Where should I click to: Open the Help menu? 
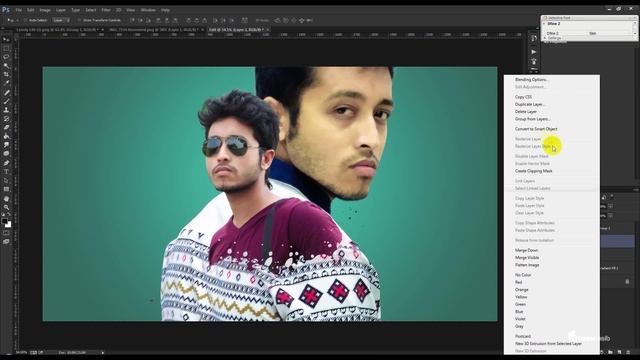tap(165, 10)
